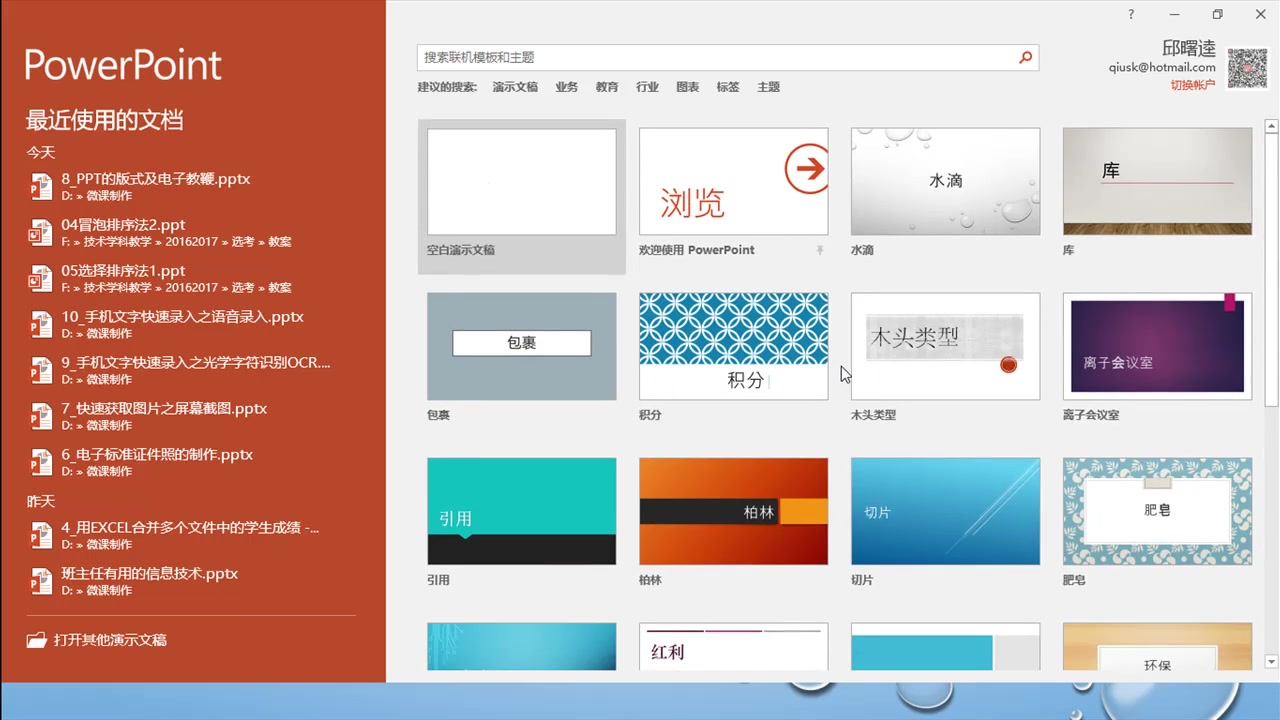Select the 教育 suggested search category
The width and height of the screenshot is (1280, 720).
tap(607, 87)
